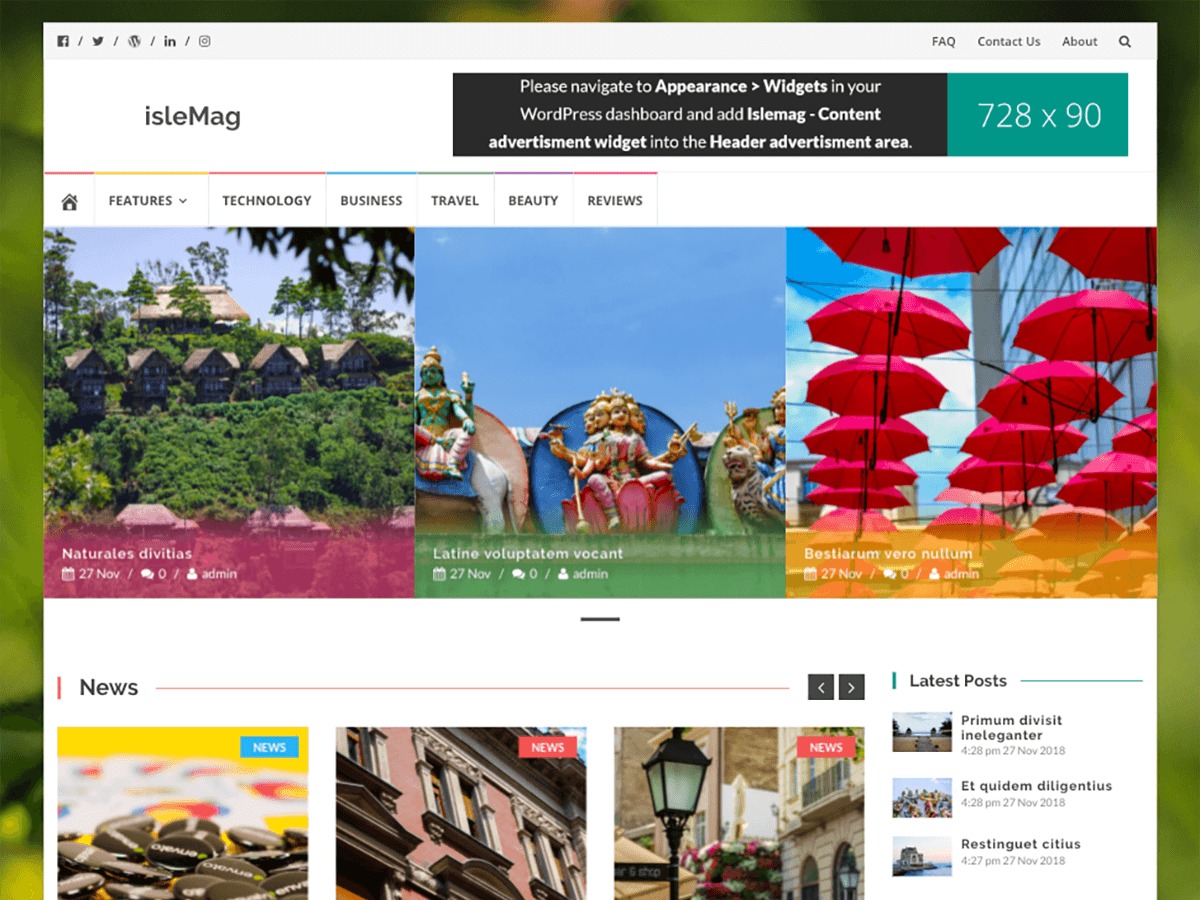Click previous arrow in News section

pyautogui.click(x=821, y=687)
